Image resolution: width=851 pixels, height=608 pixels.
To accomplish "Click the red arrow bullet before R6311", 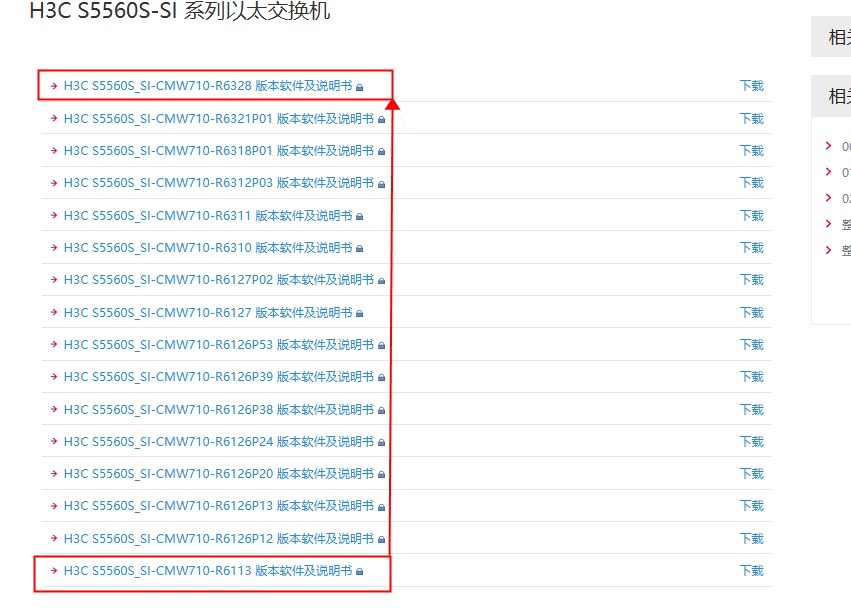I will click(x=54, y=216).
